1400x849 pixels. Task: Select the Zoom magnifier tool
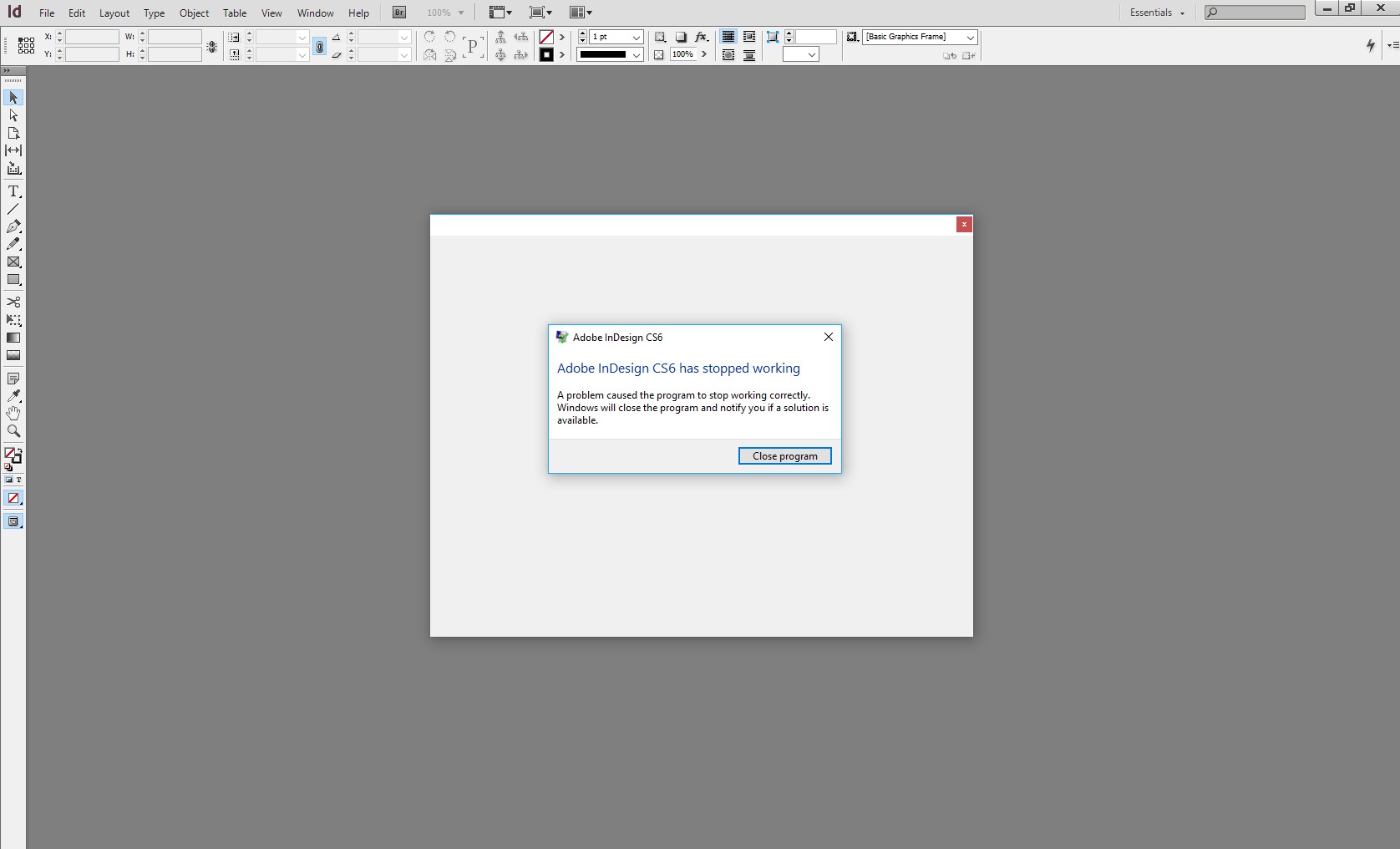[13, 431]
